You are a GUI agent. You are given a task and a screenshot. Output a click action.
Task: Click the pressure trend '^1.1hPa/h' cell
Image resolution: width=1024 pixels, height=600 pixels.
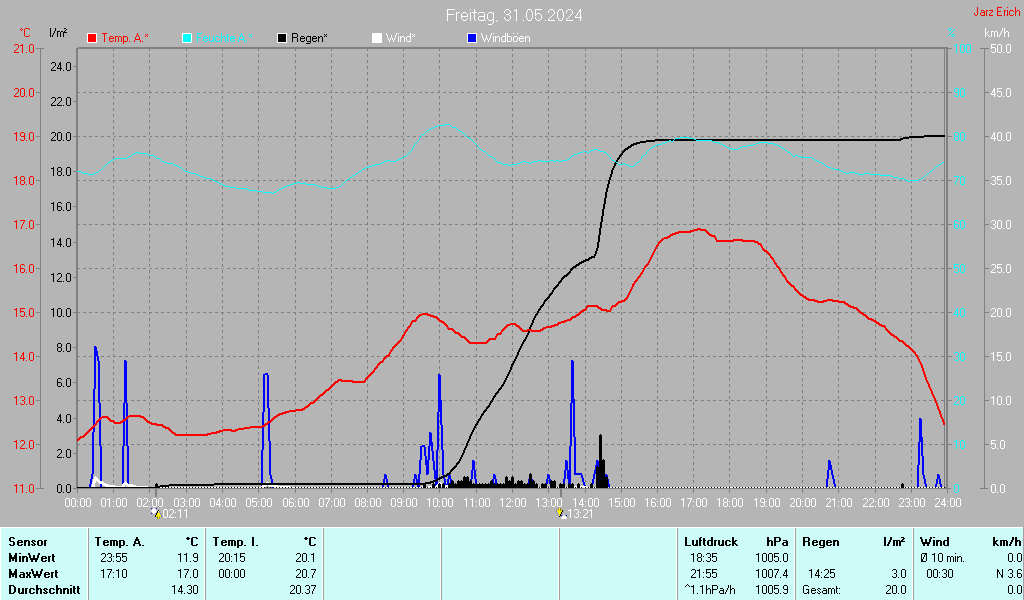[x=710, y=590]
